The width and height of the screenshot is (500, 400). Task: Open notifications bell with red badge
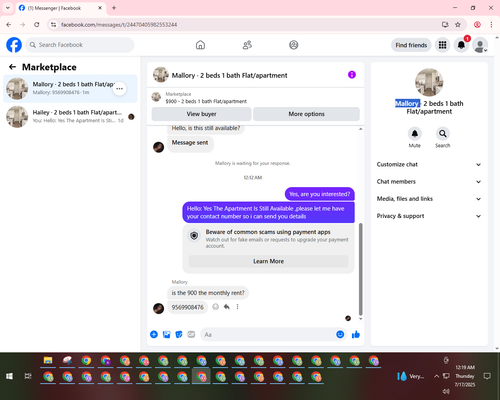[x=461, y=45]
